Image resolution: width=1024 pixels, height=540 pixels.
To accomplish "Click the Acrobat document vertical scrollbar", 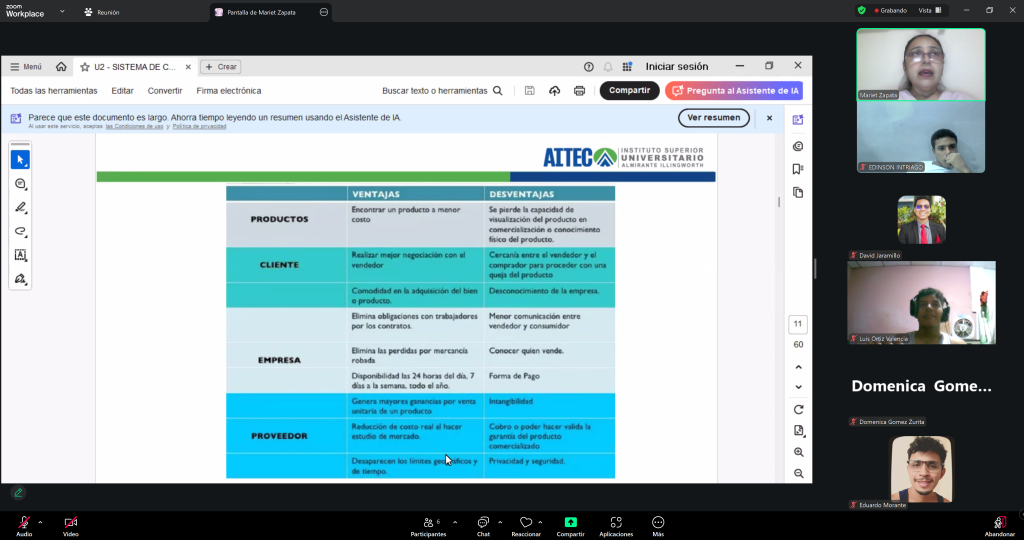I will click(x=779, y=202).
